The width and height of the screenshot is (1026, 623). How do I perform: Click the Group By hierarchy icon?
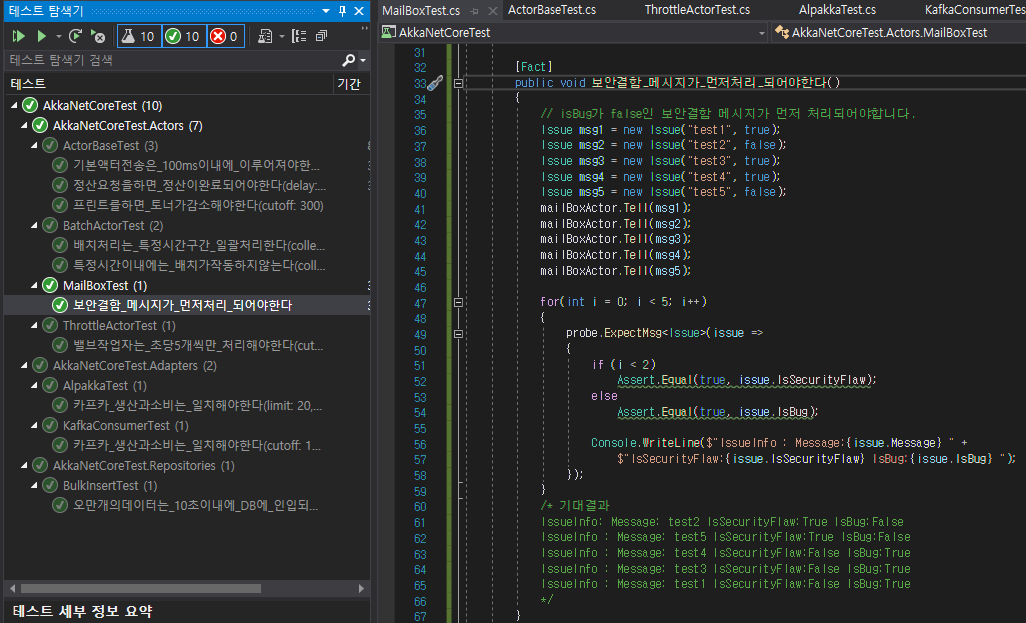click(x=299, y=36)
